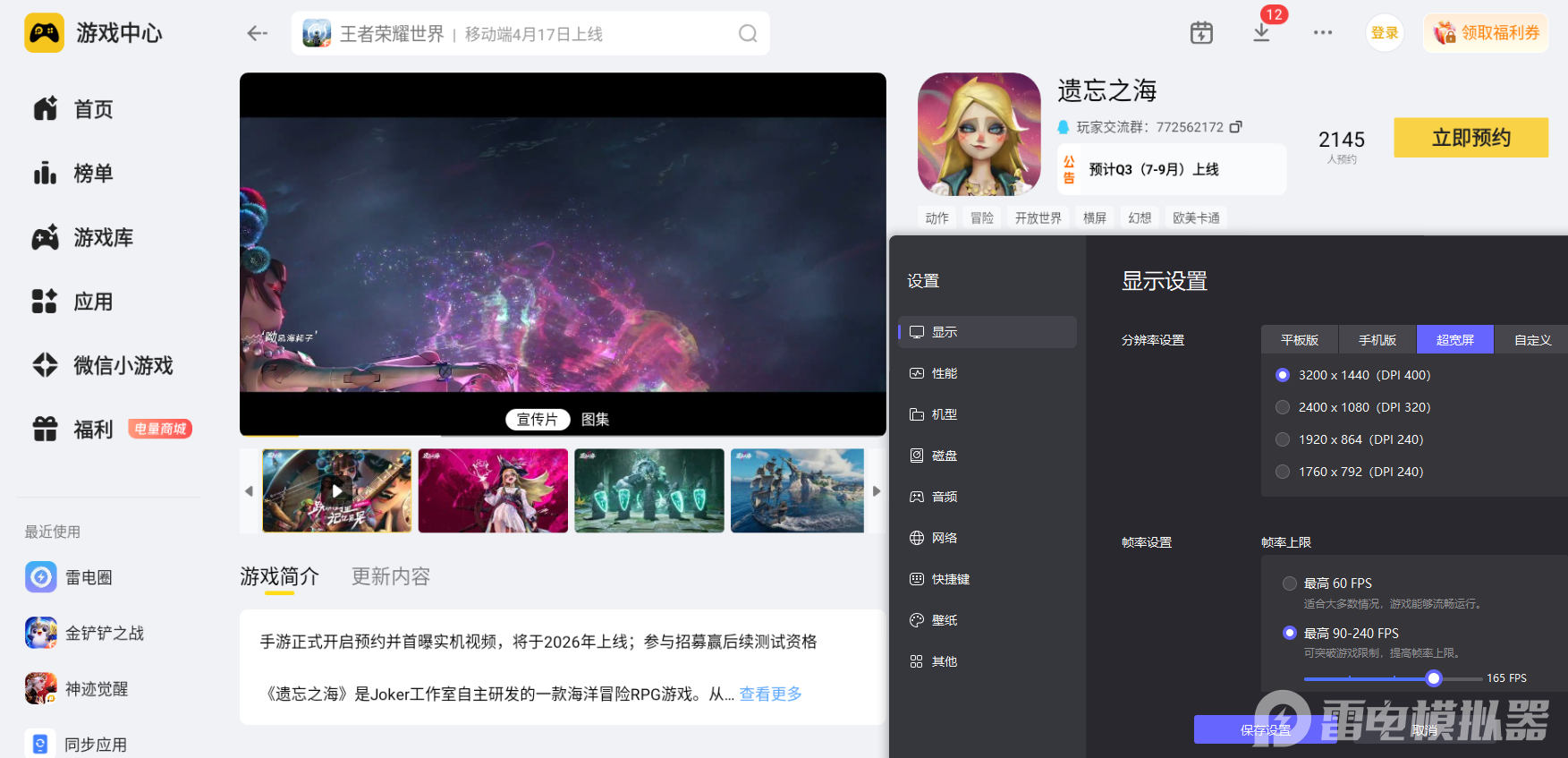Open the 榜单 rankings page
Viewport: 1568px width, 758px height.
coord(73,173)
